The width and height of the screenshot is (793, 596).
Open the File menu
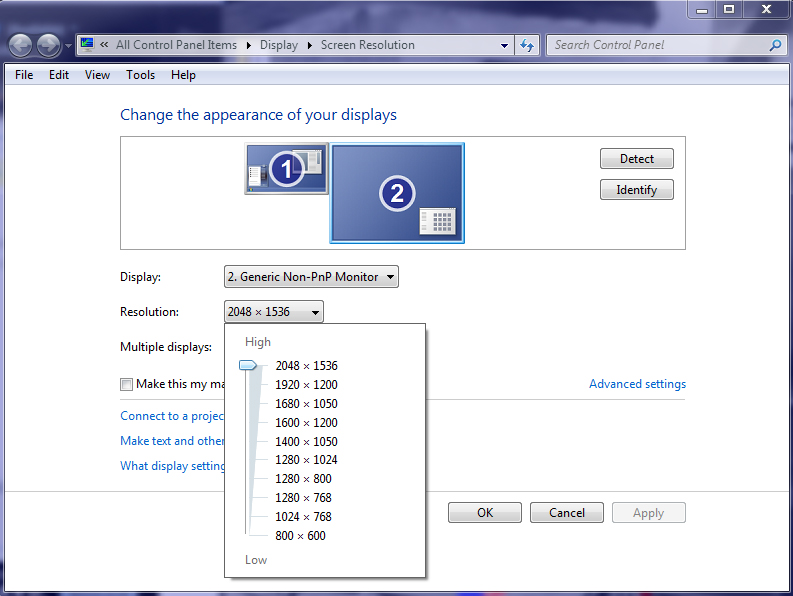[24, 75]
